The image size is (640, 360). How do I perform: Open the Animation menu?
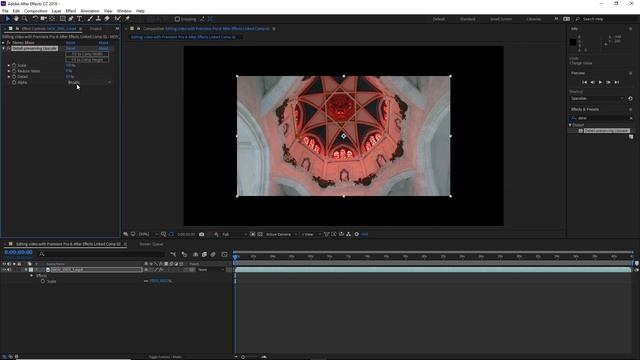[90, 11]
